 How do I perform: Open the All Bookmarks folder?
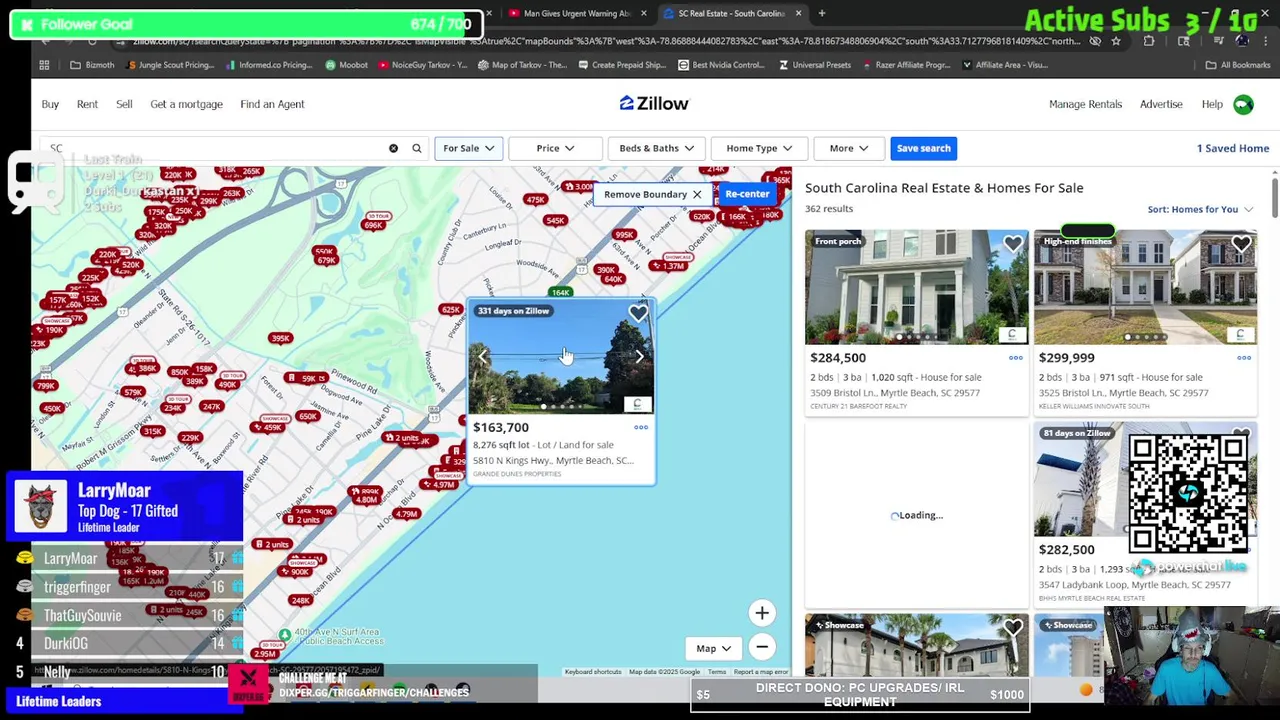pos(1238,65)
